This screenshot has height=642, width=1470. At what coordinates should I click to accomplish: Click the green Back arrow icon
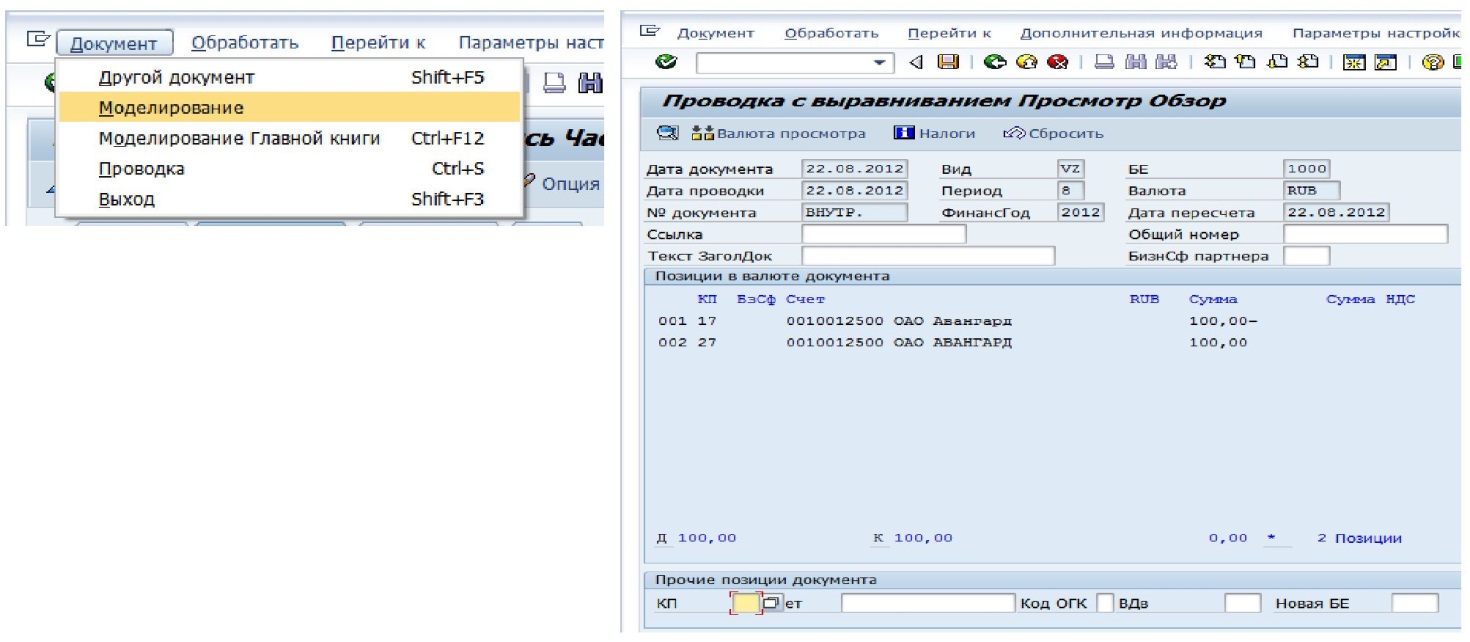[993, 62]
